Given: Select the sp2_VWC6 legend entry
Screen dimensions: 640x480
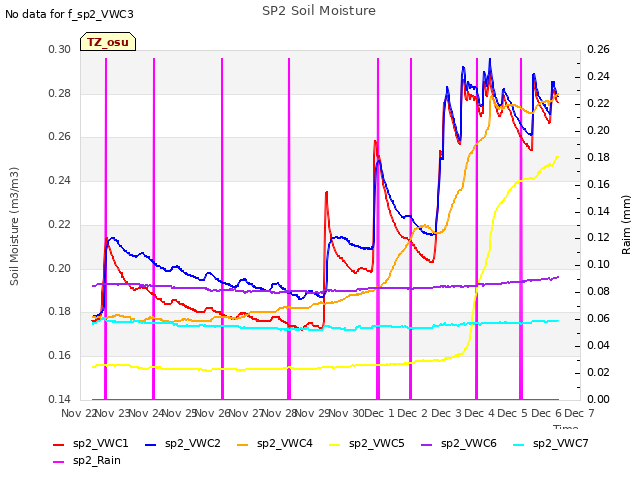Looking at the screenshot, I should pyautogui.click(x=459, y=444).
